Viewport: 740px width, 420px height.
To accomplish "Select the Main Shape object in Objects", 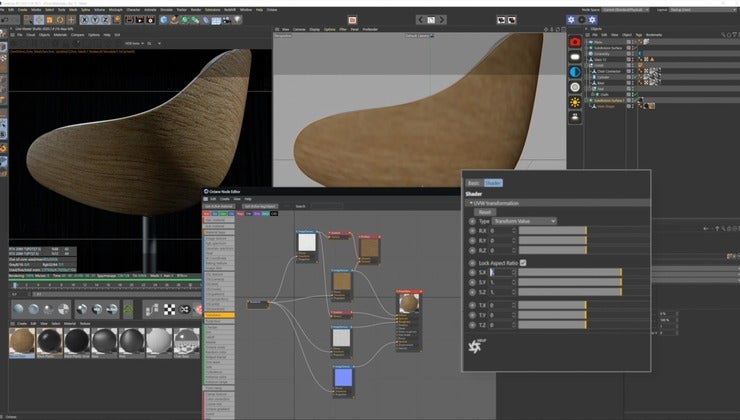I will [606, 106].
